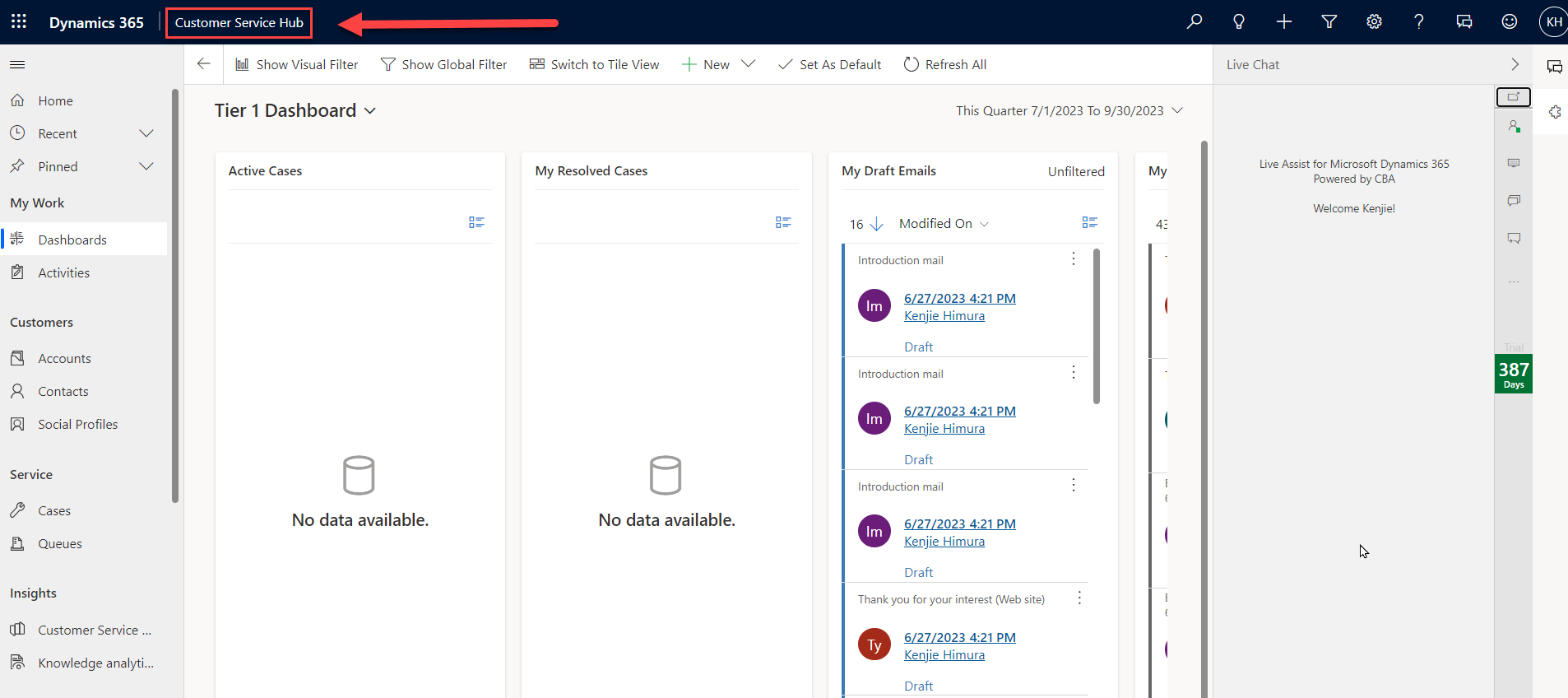This screenshot has height=698, width=1568.
Task: Click the ellipsis in Live Assist icon strip
Action: tap(1514, 282)
